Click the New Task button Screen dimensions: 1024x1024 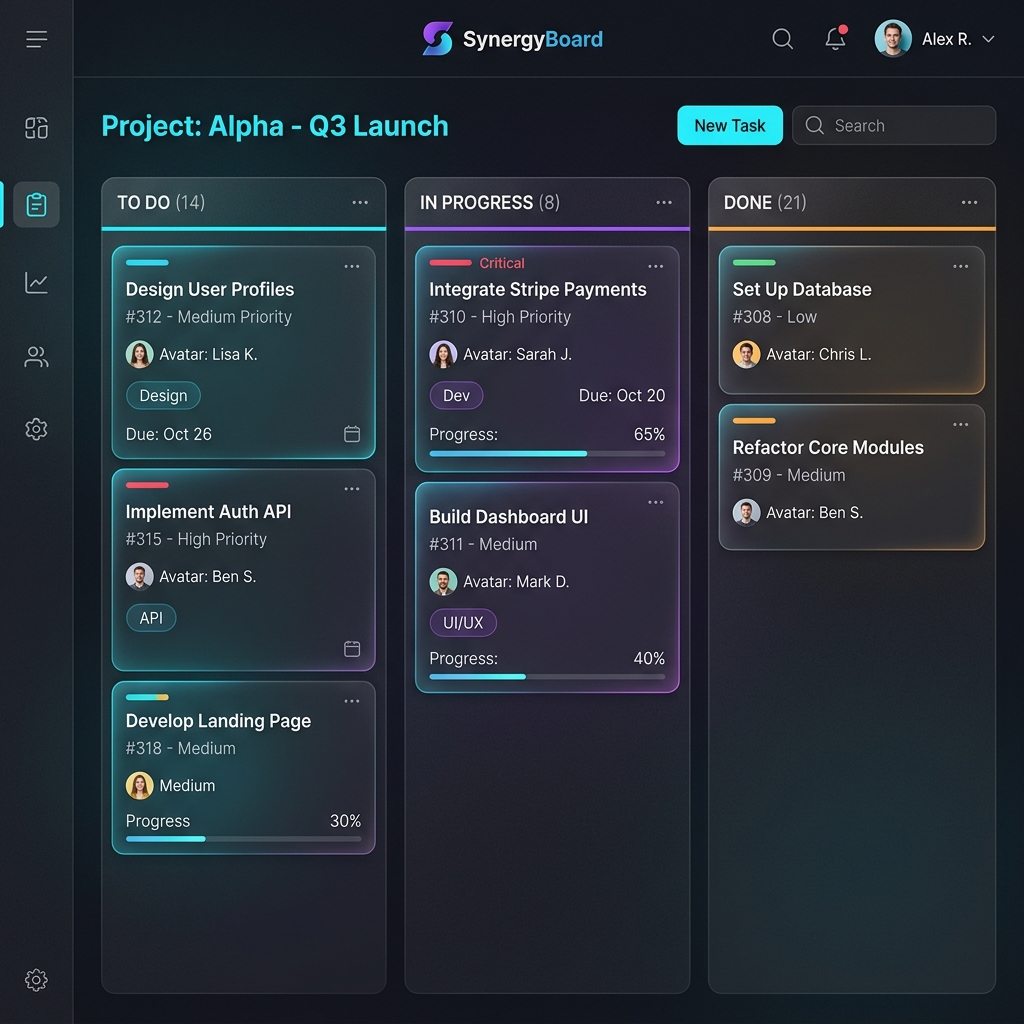(729, 125)
